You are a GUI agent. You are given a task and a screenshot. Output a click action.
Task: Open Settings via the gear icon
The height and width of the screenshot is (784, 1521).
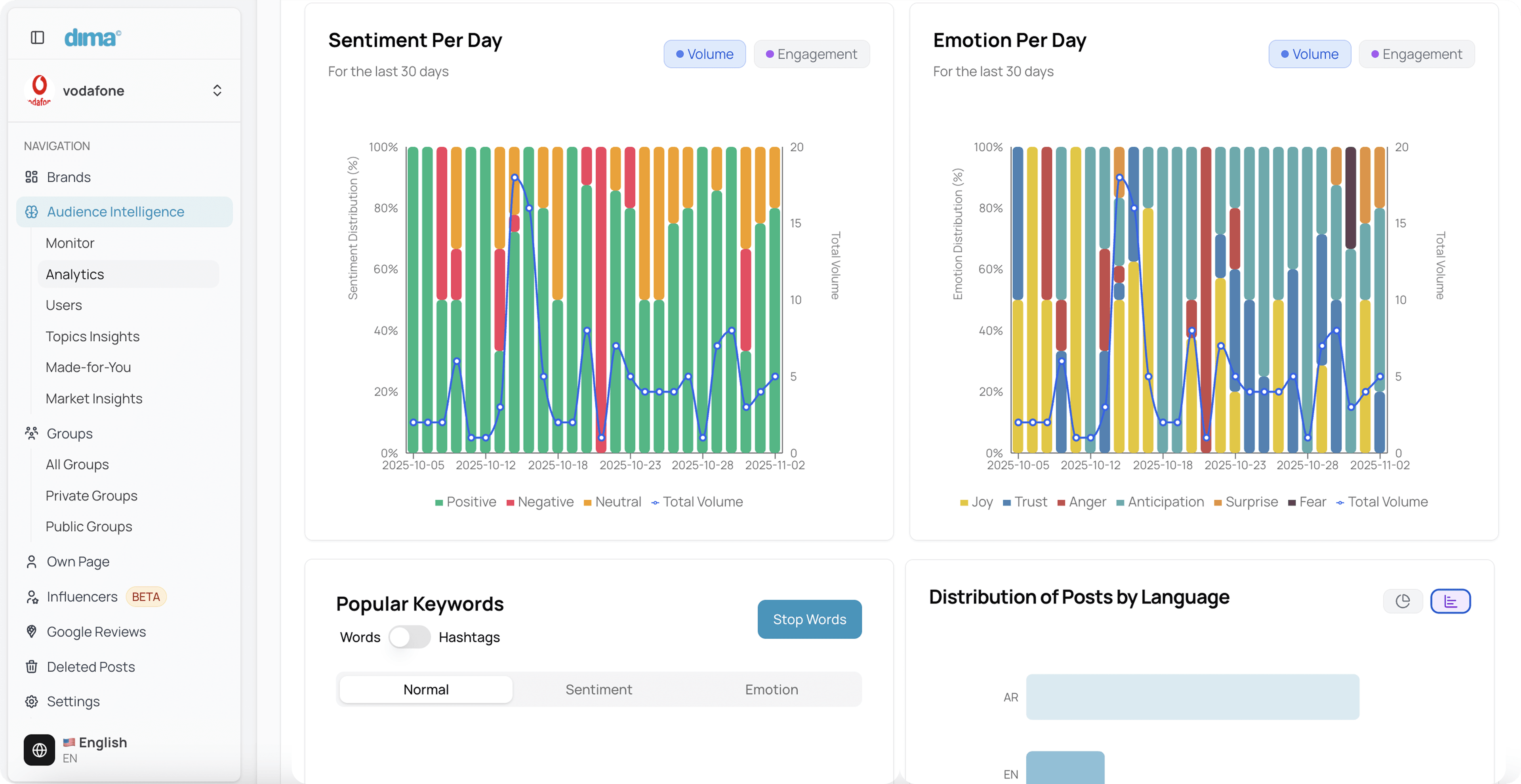tap(31, 701)
